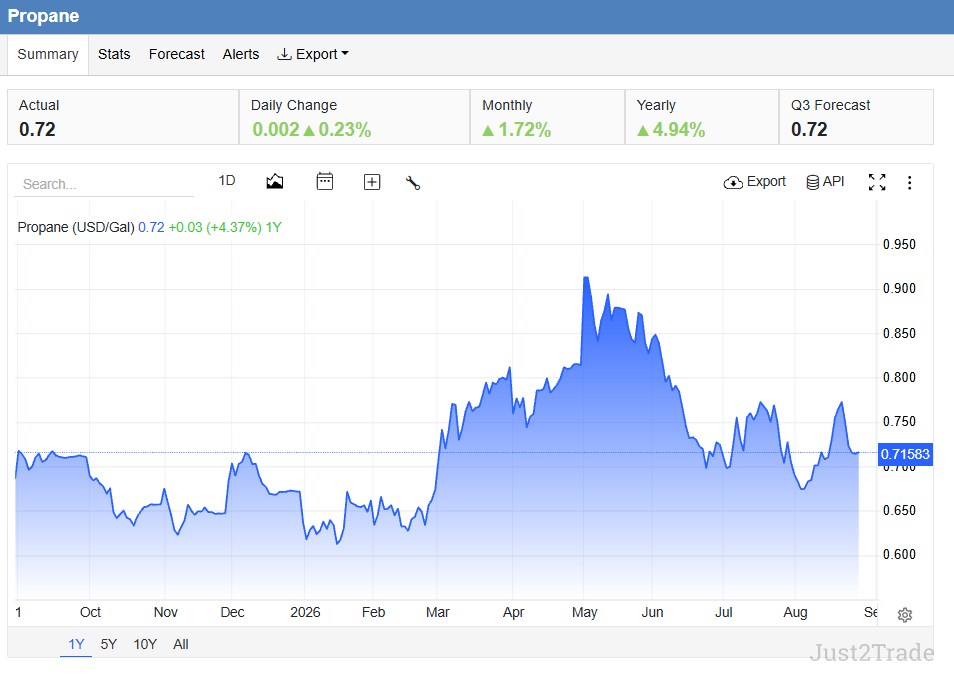Click the chart Search input field
Screen dimensions: 954x681
point(104,184)
